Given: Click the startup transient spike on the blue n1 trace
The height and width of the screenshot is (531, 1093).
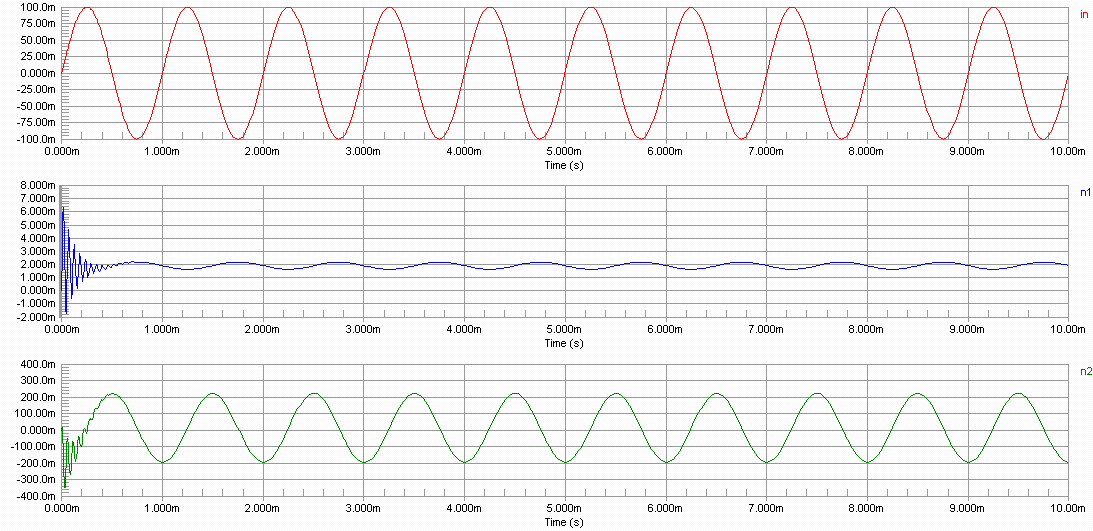Looking at the screenshot, I should pos(64,210).
